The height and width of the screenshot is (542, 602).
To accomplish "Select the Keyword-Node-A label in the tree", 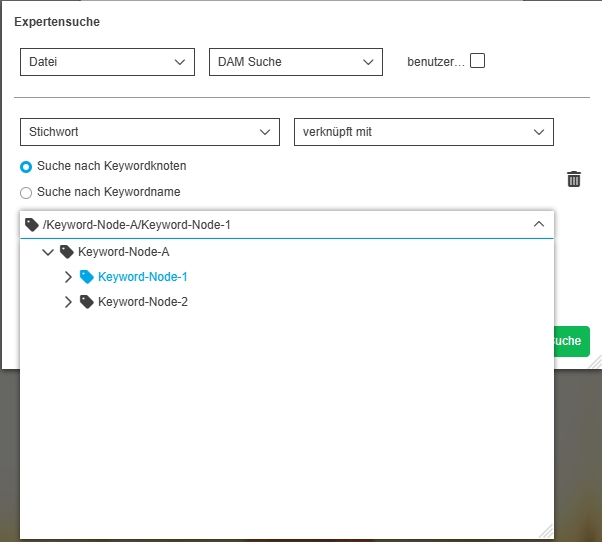I will pyautogui.click(x=124, y=252).
